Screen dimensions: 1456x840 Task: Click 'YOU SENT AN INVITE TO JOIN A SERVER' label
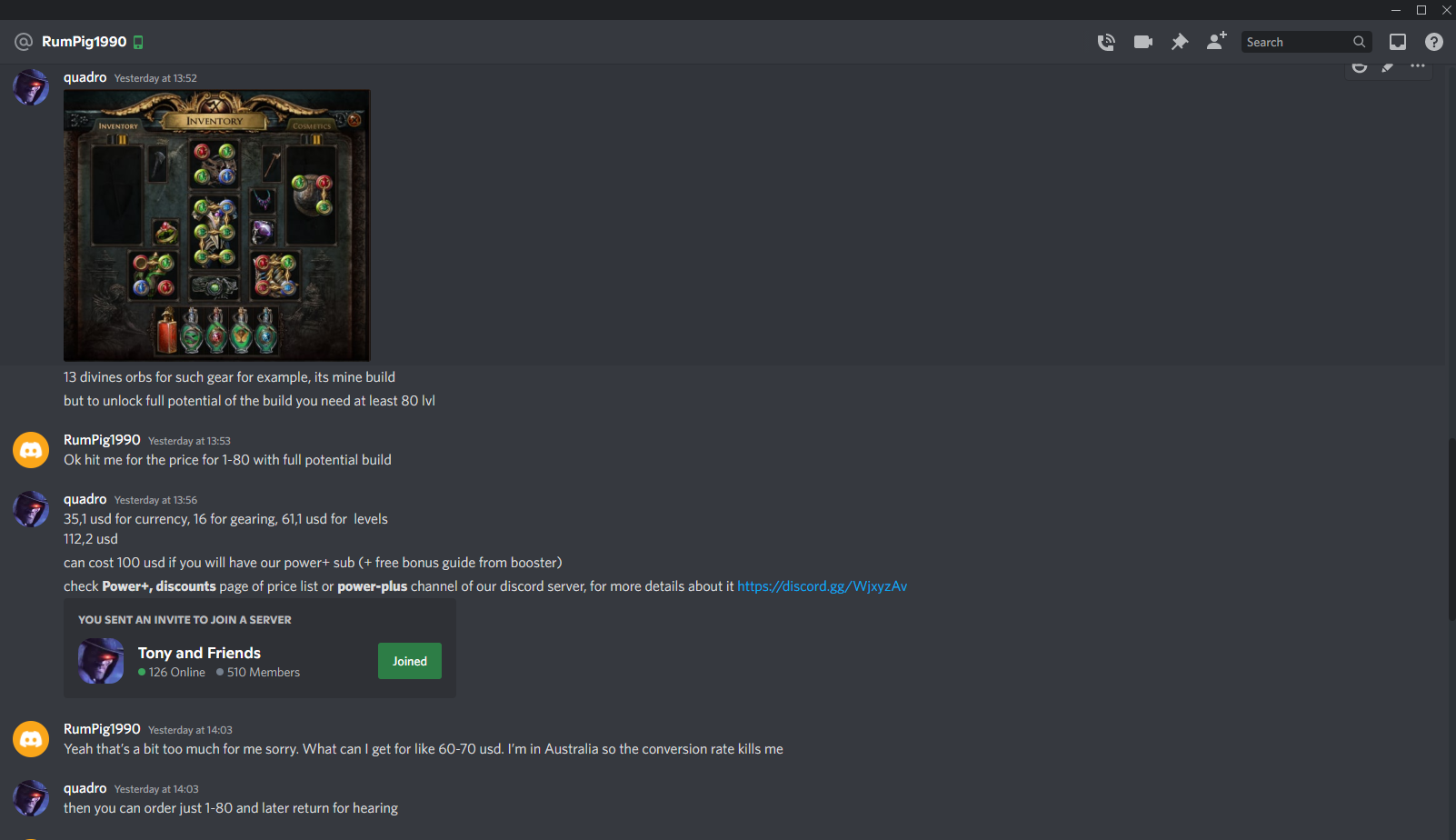pyautogui.click(x=184, y=620)
